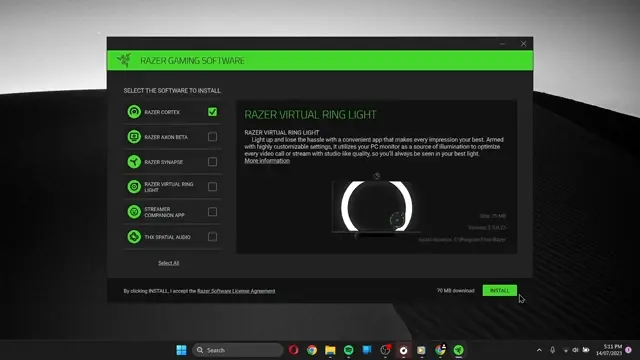Enable the Razer Virtual Ring Light checkbox
Image resolution: width=640 pixels, height=360 pixels.
click(x=212, y=187)
